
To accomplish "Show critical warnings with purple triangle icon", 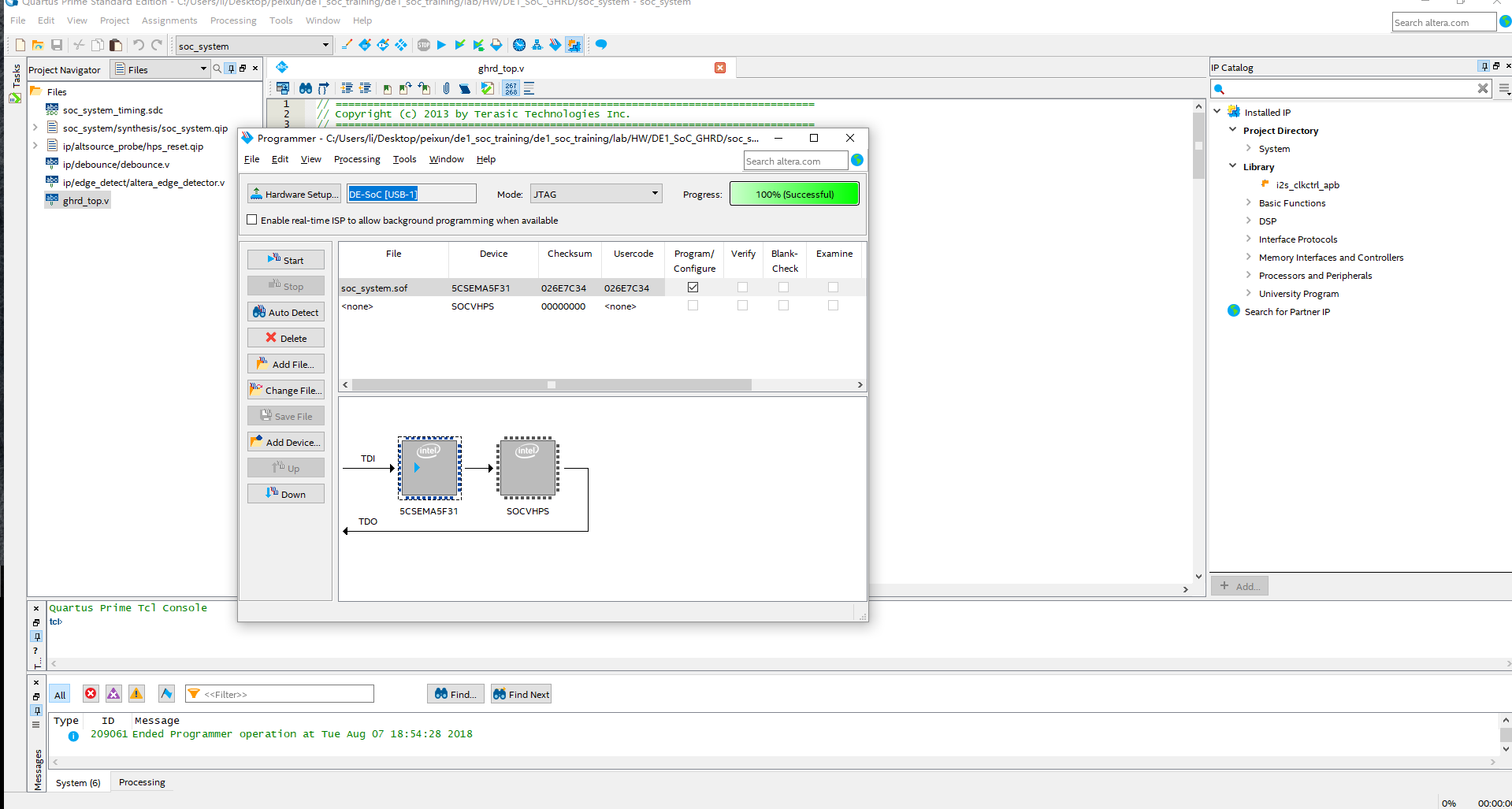I will tap(113, 693).
